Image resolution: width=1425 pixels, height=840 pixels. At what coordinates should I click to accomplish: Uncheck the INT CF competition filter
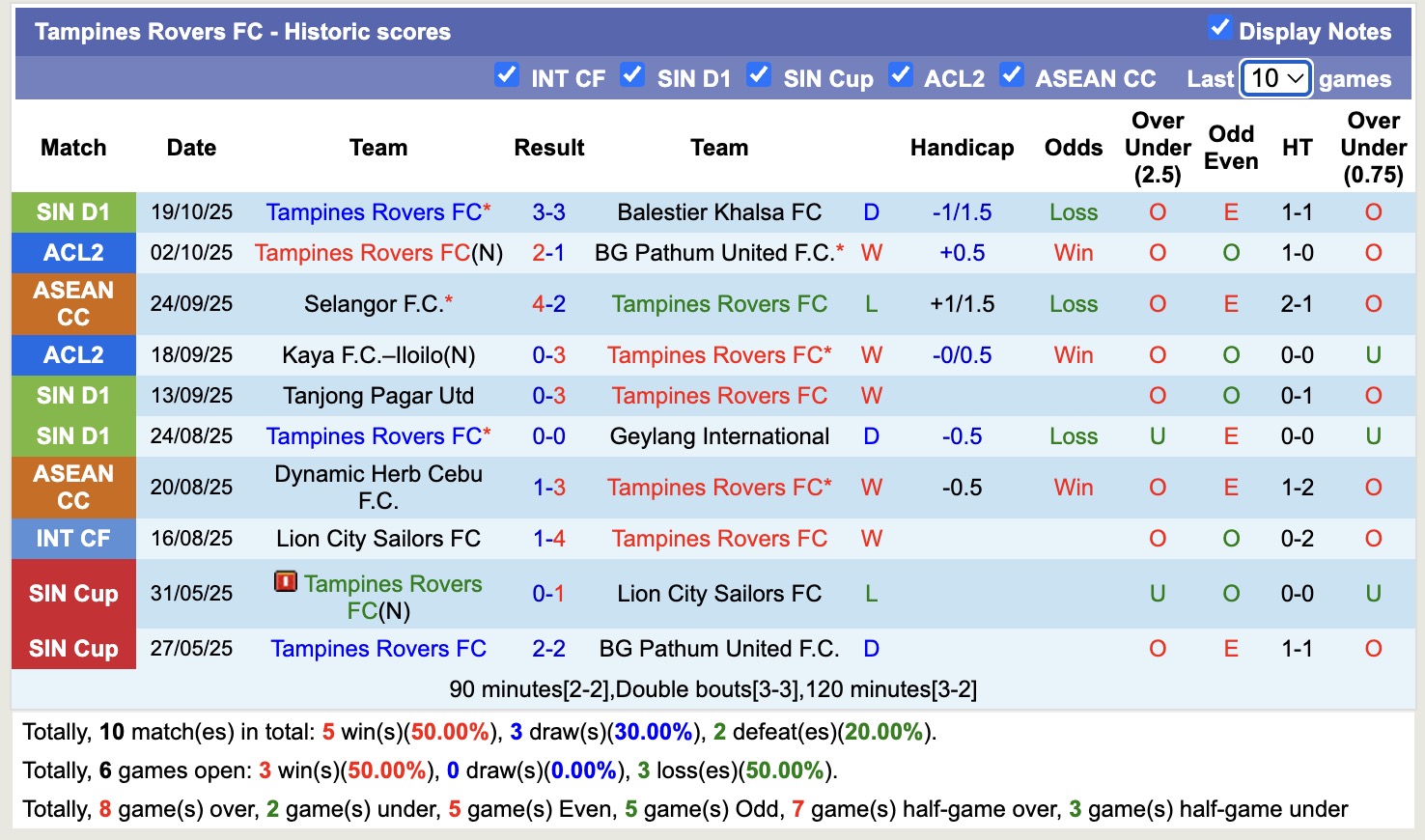507,74
